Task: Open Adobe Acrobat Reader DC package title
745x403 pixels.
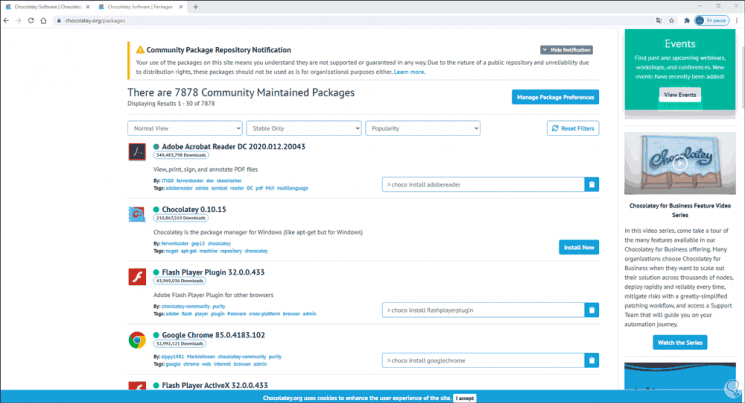Action: 233,146
